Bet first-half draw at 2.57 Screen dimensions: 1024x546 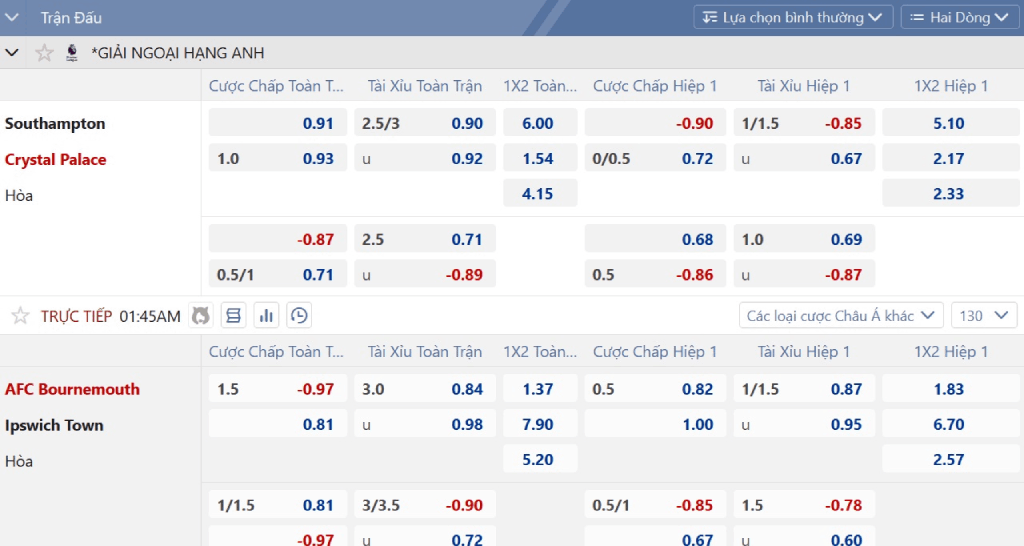(950, 459)
